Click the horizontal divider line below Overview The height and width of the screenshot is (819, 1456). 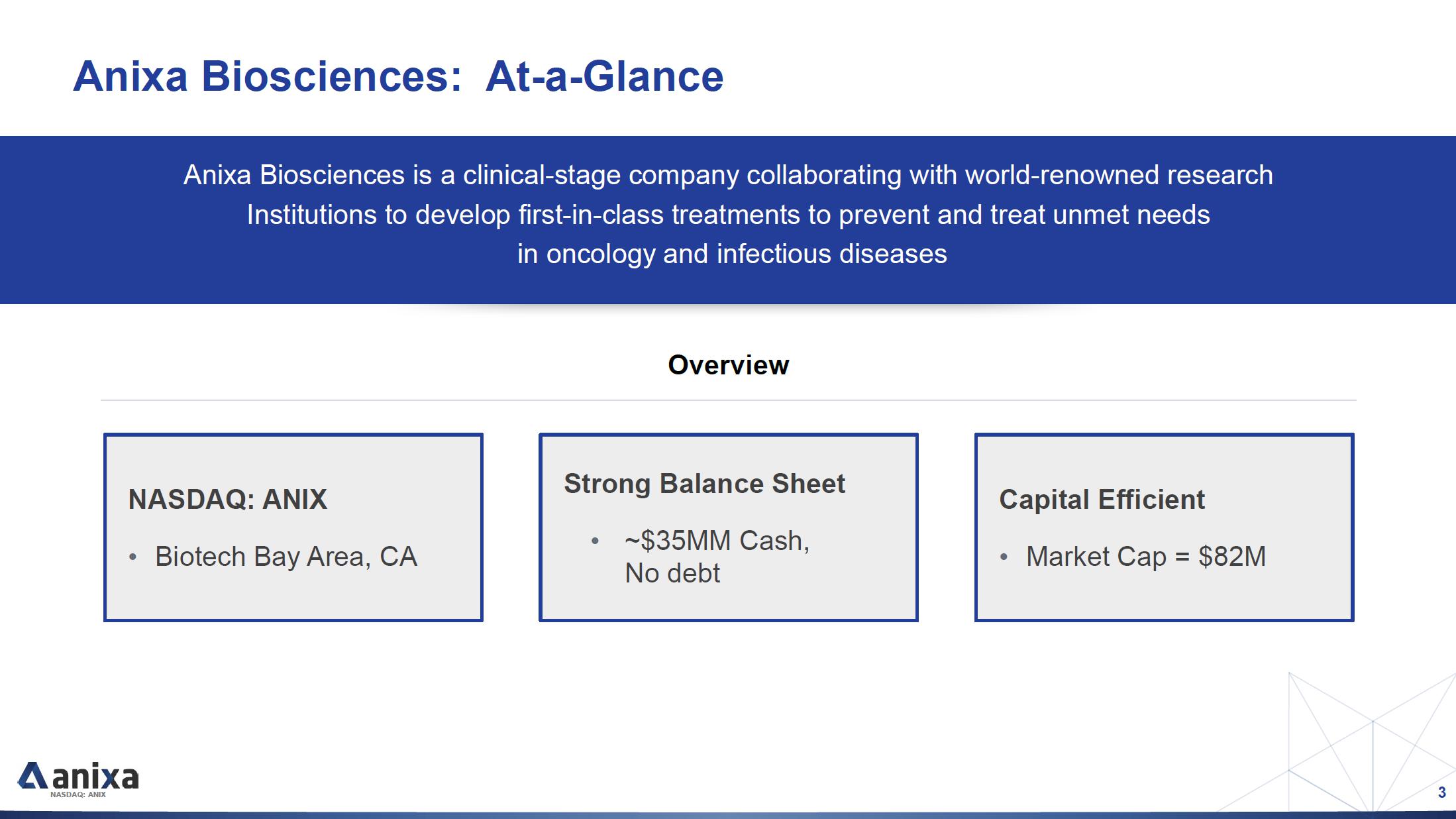tap(728, 400)
